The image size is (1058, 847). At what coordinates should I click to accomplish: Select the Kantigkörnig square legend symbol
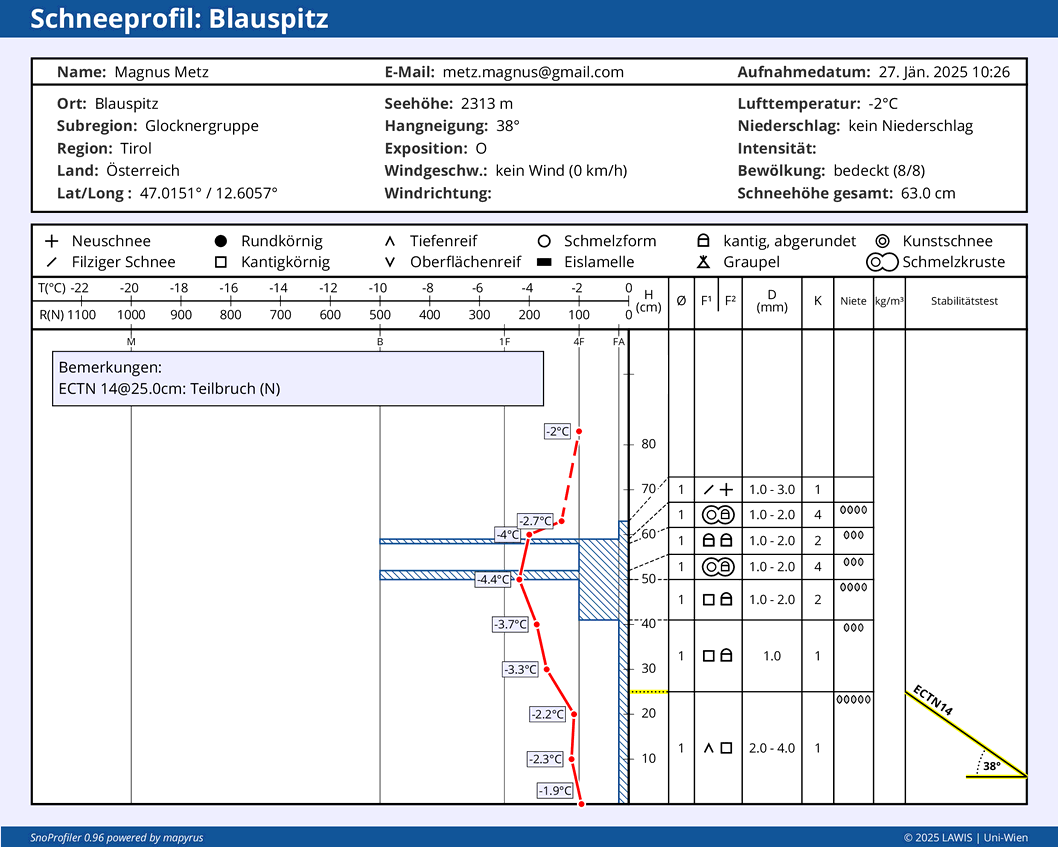[x=221, y=262]
